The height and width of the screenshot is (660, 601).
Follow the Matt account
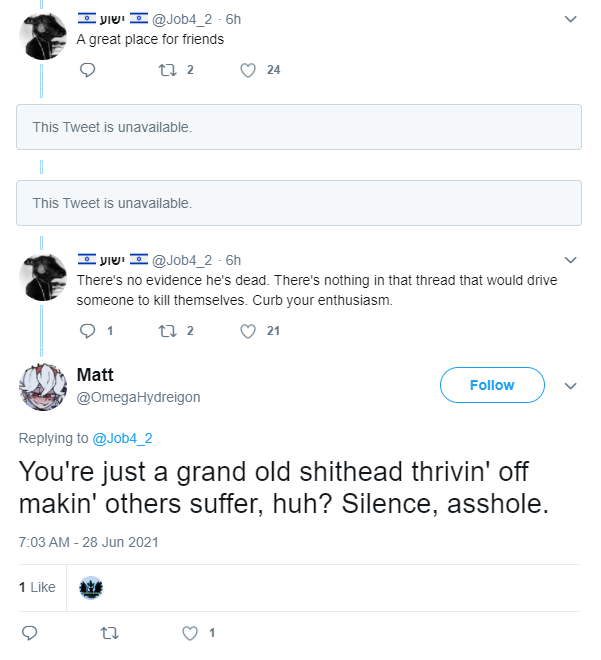tap(492, 385)
